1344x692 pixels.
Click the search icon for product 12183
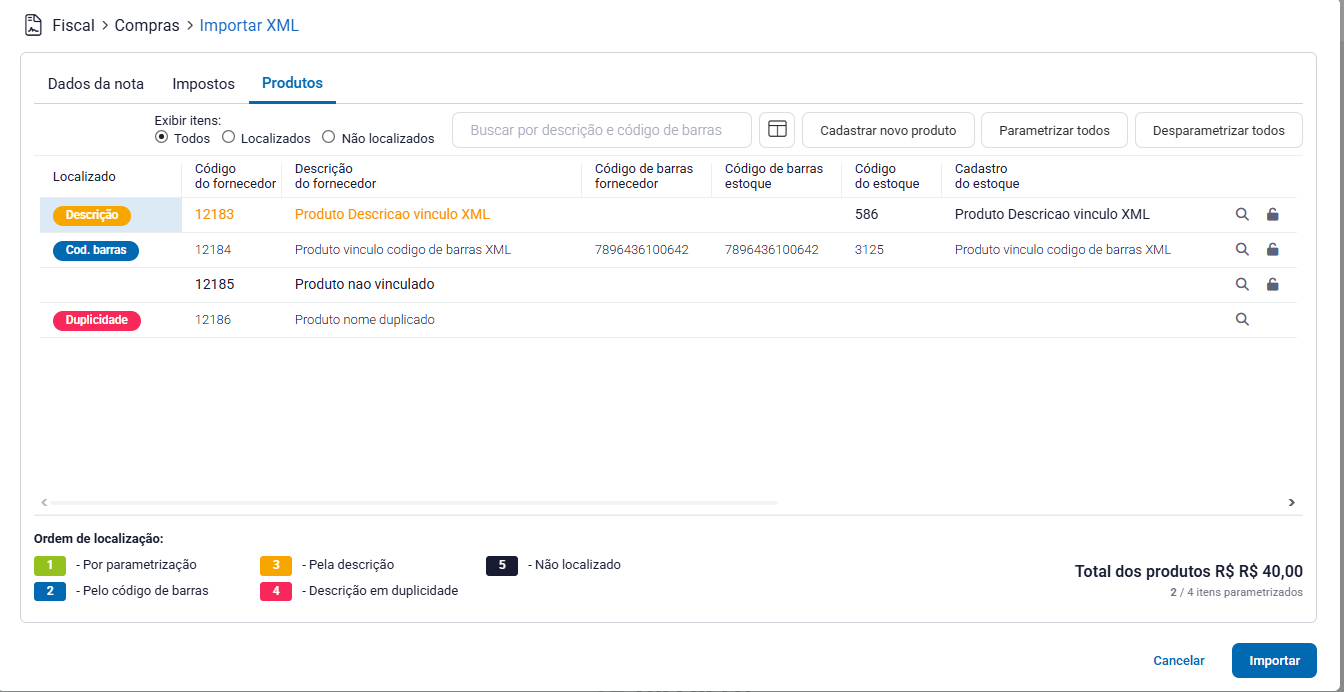[1242, 214]
